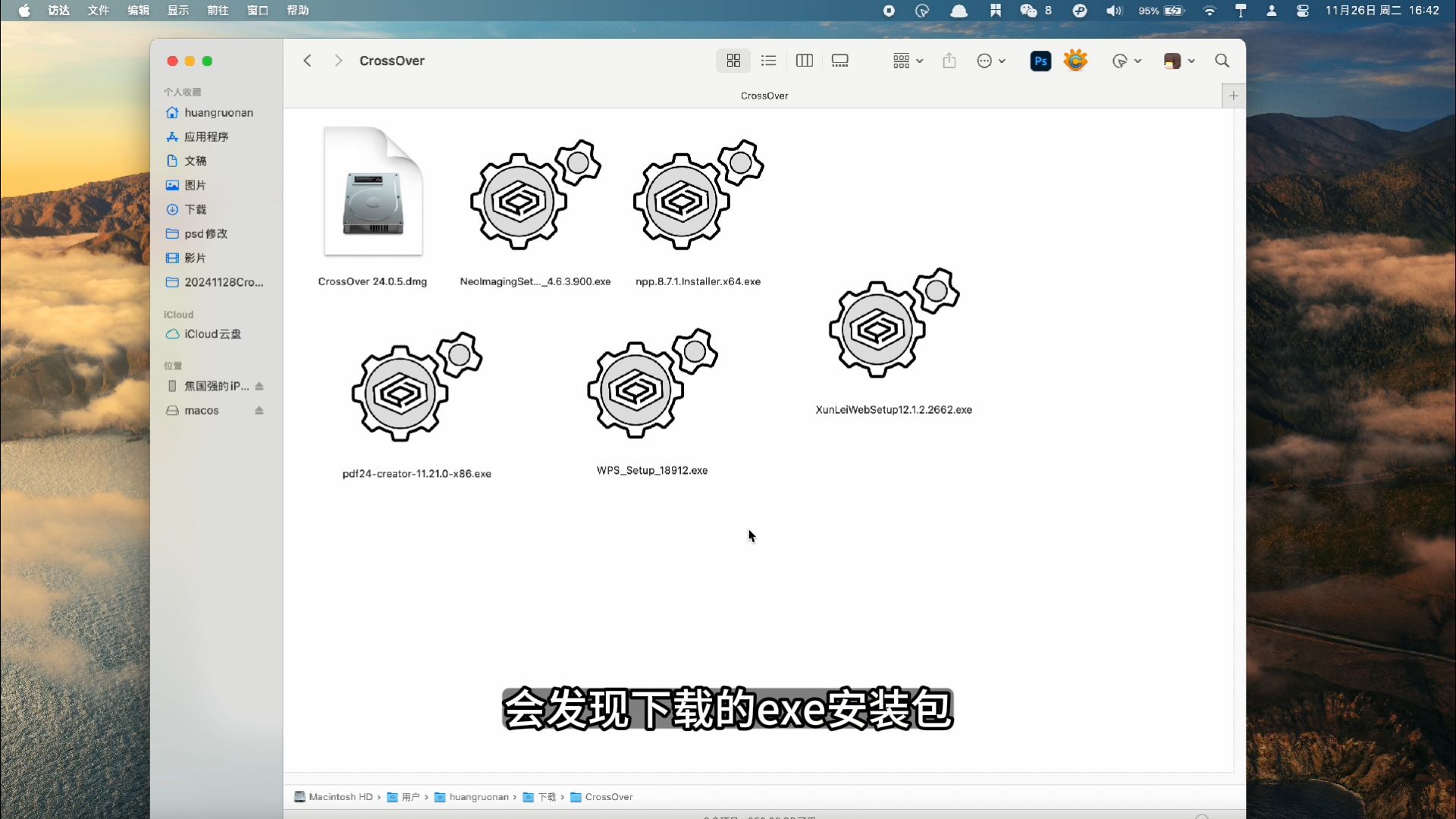
Task: Select CrossOver 24.0.5.dmg file icon
Action: tap(372, 191)
